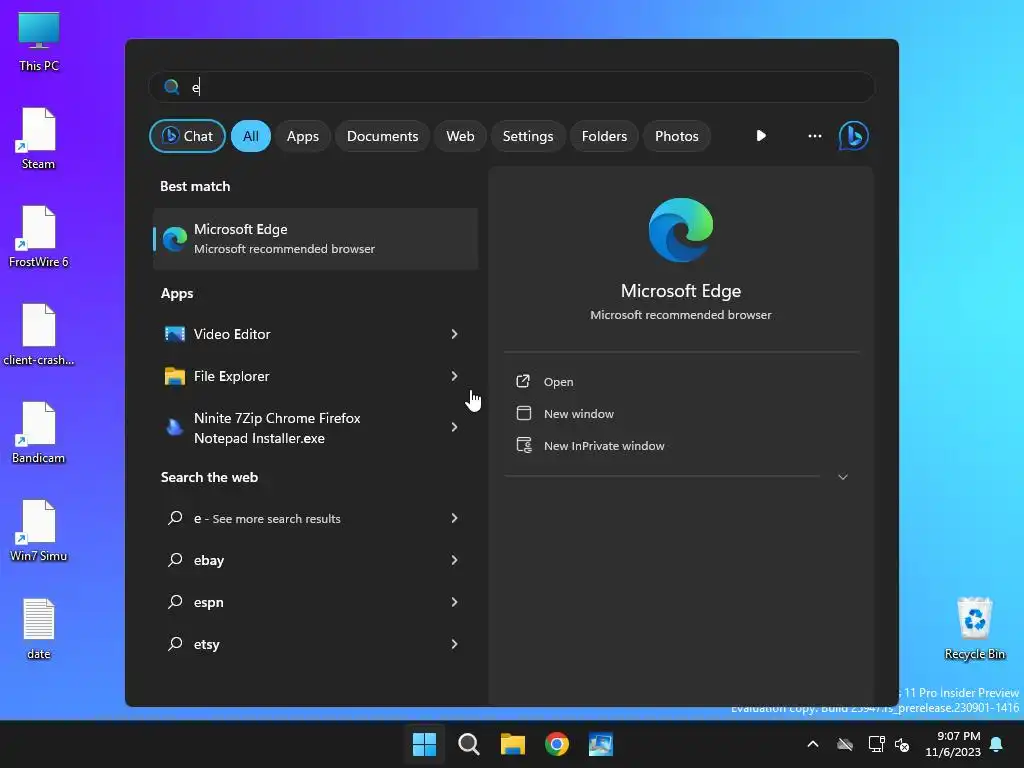
Task: Open the three-dot options menu
Action: pos(814,136)
